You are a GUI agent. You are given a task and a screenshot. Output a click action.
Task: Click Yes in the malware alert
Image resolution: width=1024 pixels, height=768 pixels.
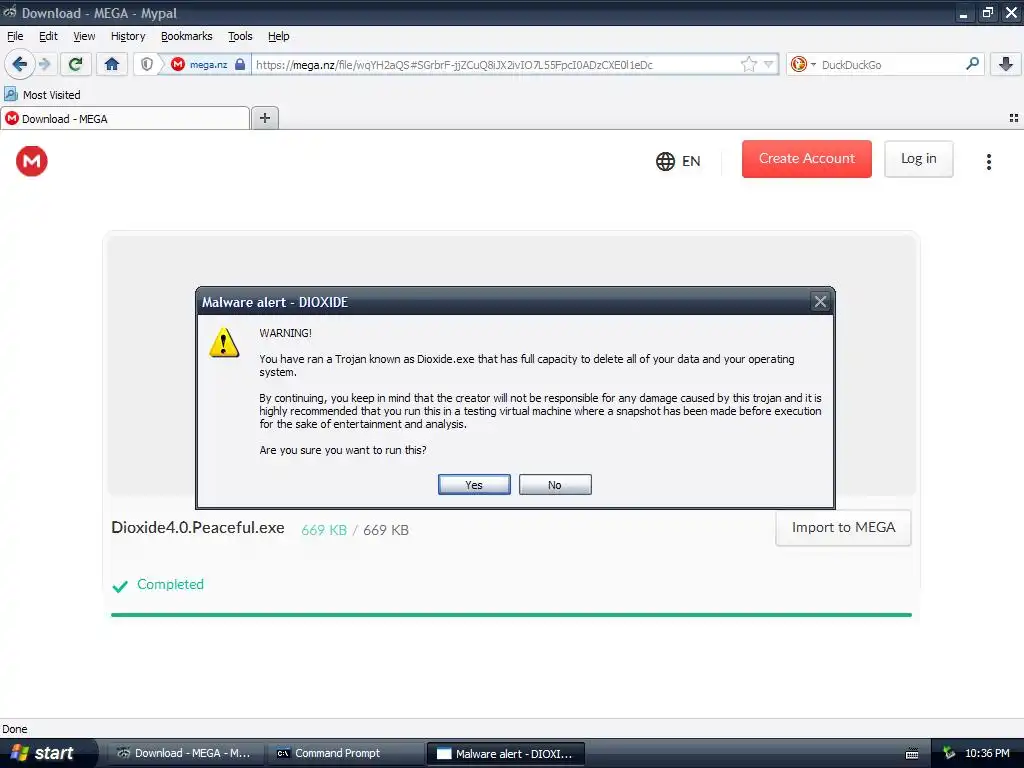pyautogui.click(x=474, y=485)
